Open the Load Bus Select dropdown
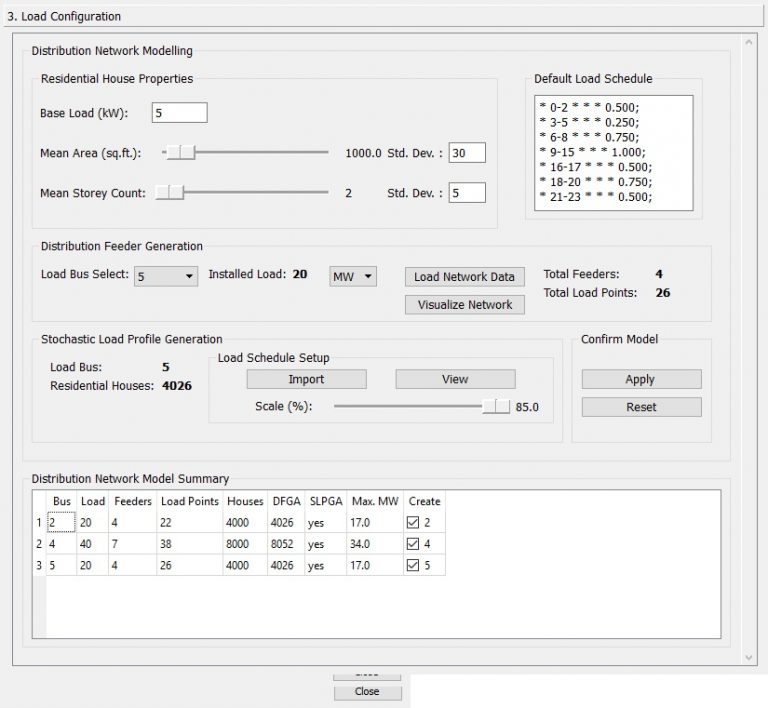This screenshot has width=768, height=708. pos(166,276)
